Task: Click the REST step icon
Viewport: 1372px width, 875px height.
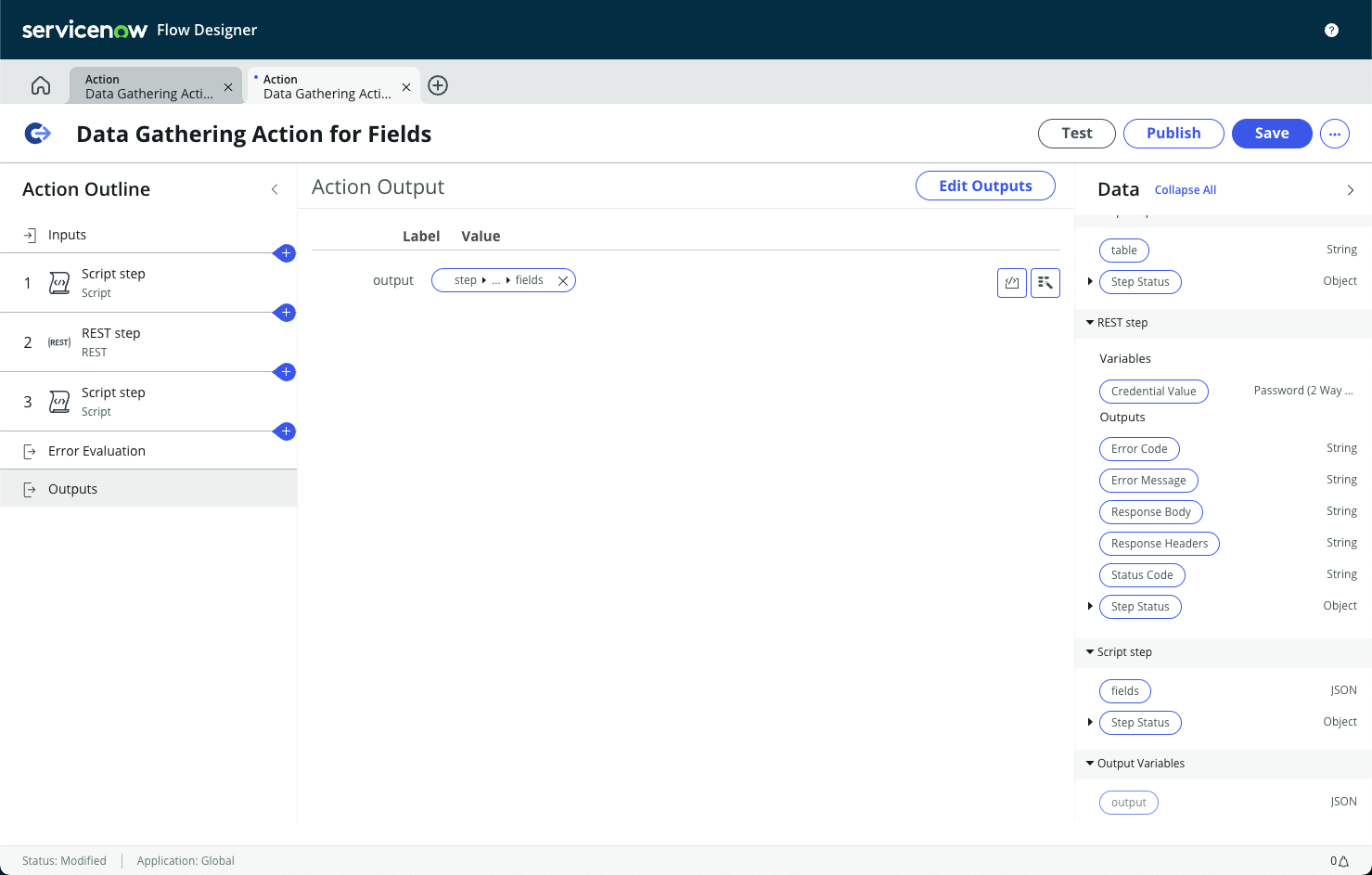Action: [59, 342]
